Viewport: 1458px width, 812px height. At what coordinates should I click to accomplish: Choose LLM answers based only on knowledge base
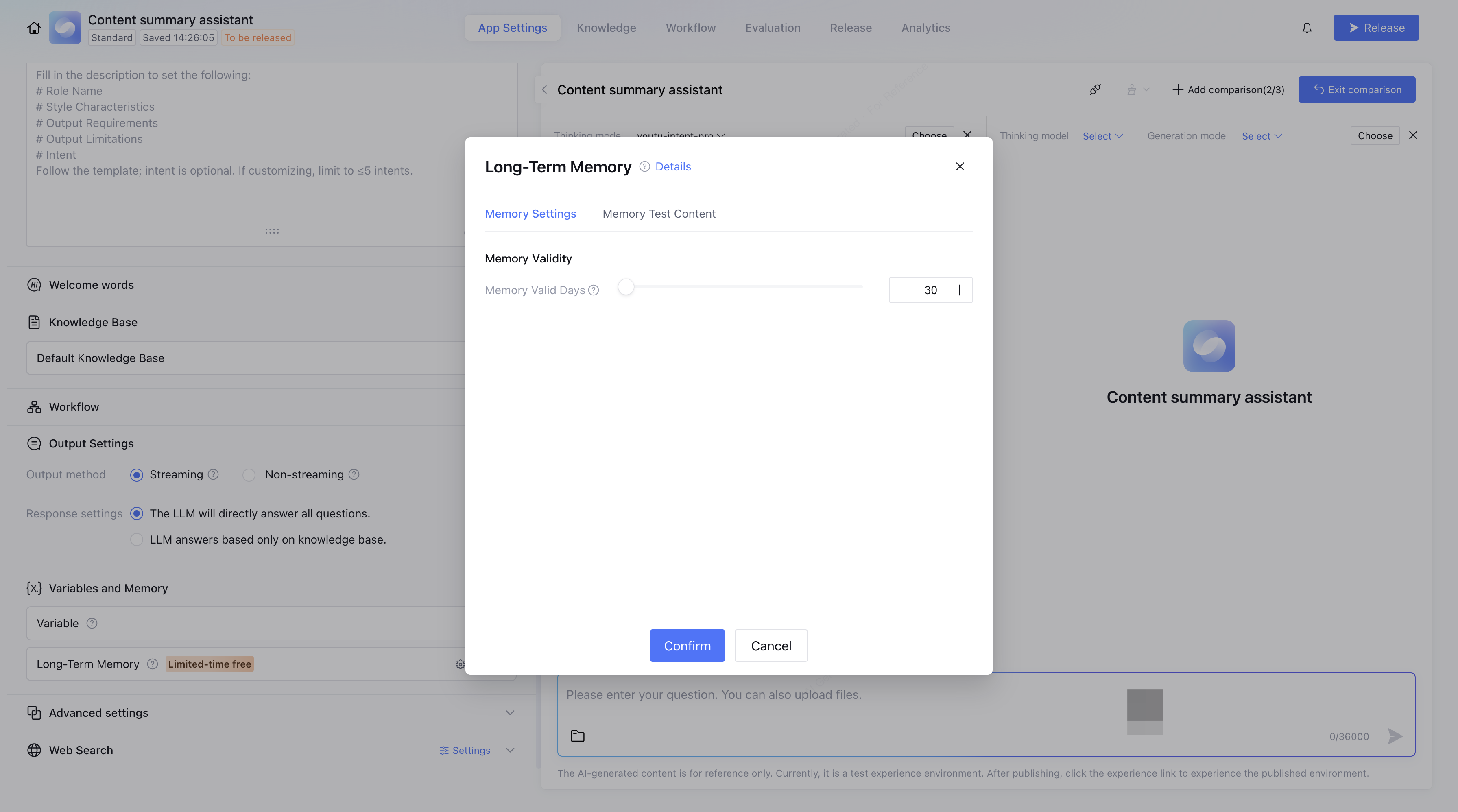(136, 540)
